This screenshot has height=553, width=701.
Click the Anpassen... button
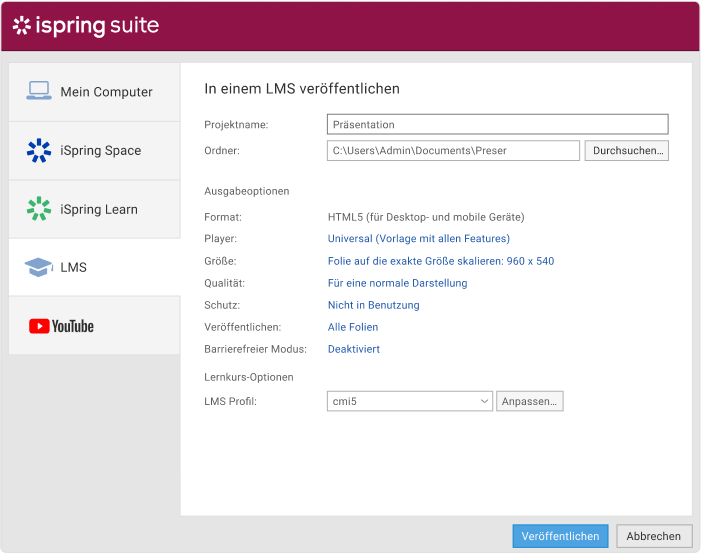tap(530, 401)
